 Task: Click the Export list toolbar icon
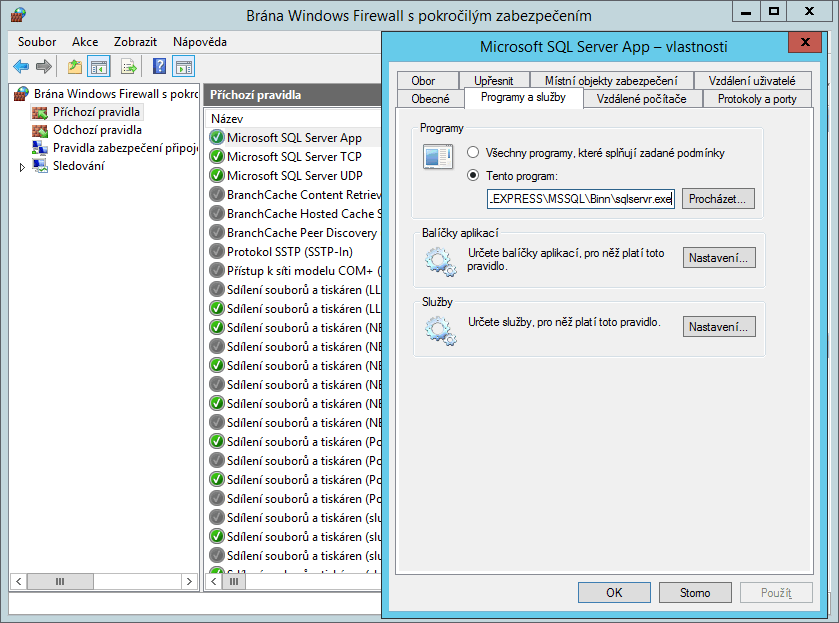point(128,66)
